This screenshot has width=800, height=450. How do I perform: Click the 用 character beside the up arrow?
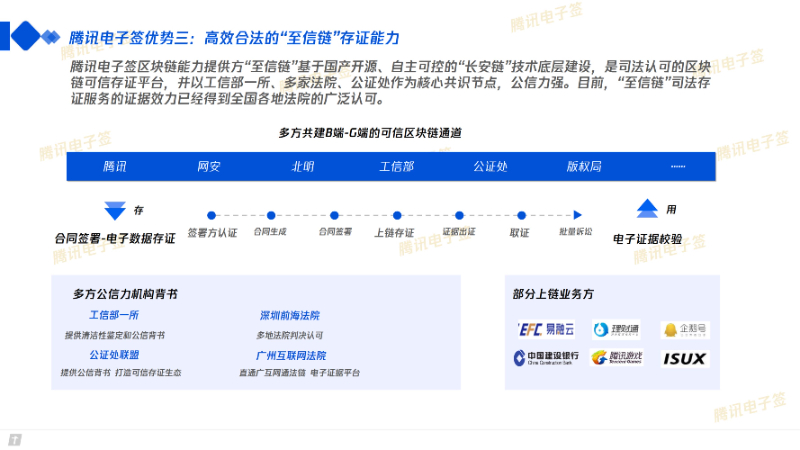[x=671, y=209]
